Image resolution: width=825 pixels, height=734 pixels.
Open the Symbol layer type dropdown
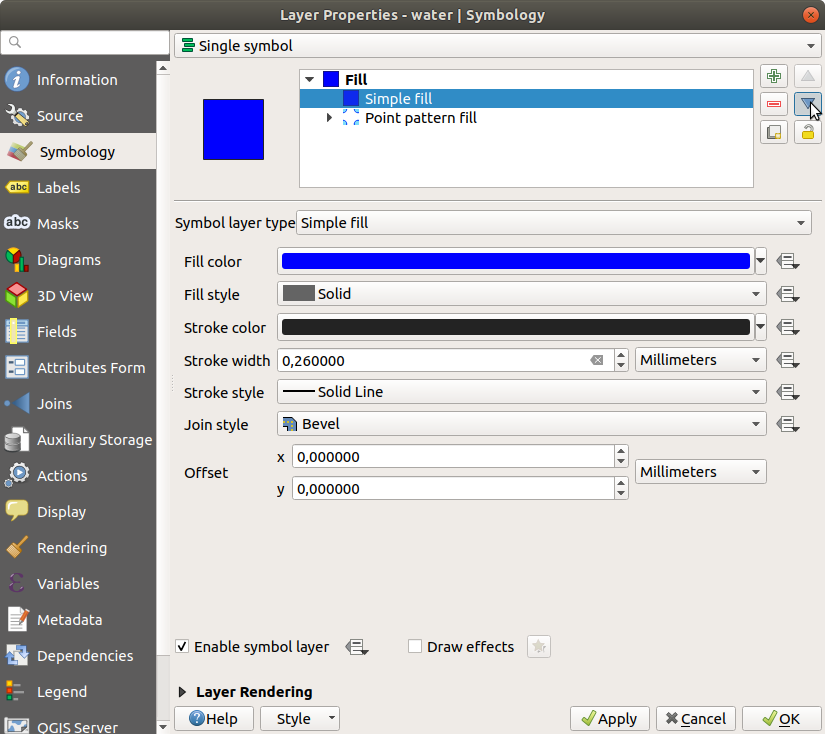[x=555, y=223]
